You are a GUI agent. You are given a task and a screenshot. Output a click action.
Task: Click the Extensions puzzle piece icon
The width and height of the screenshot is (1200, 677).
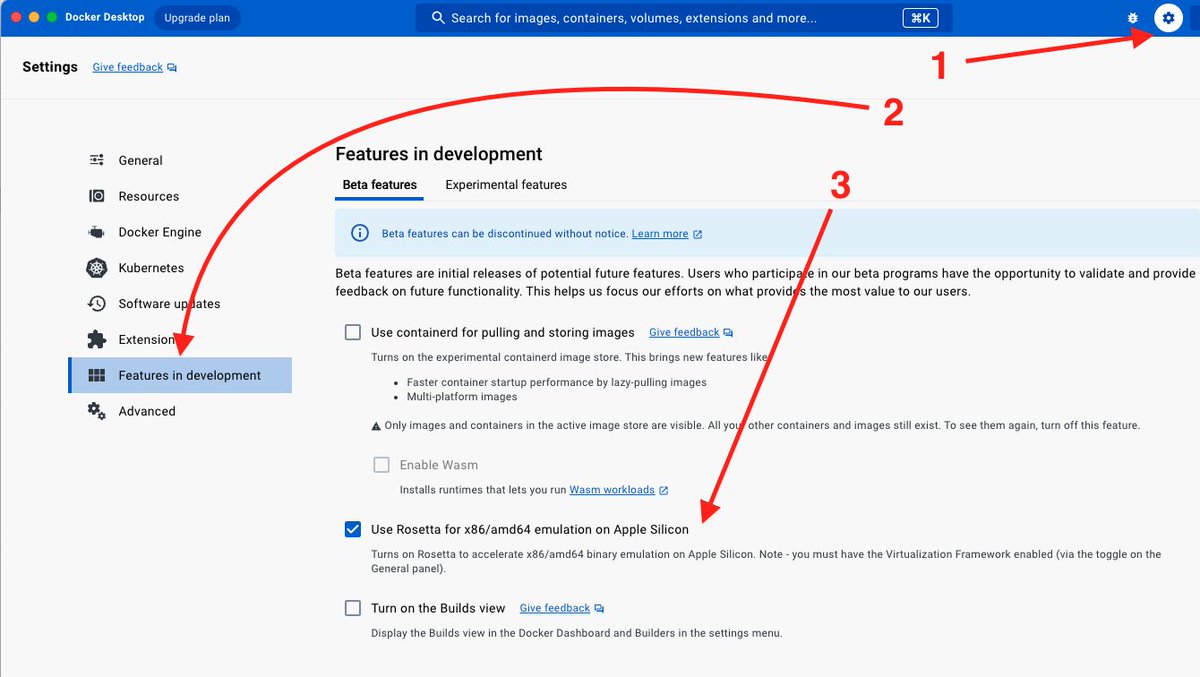[x=97, y=339]
